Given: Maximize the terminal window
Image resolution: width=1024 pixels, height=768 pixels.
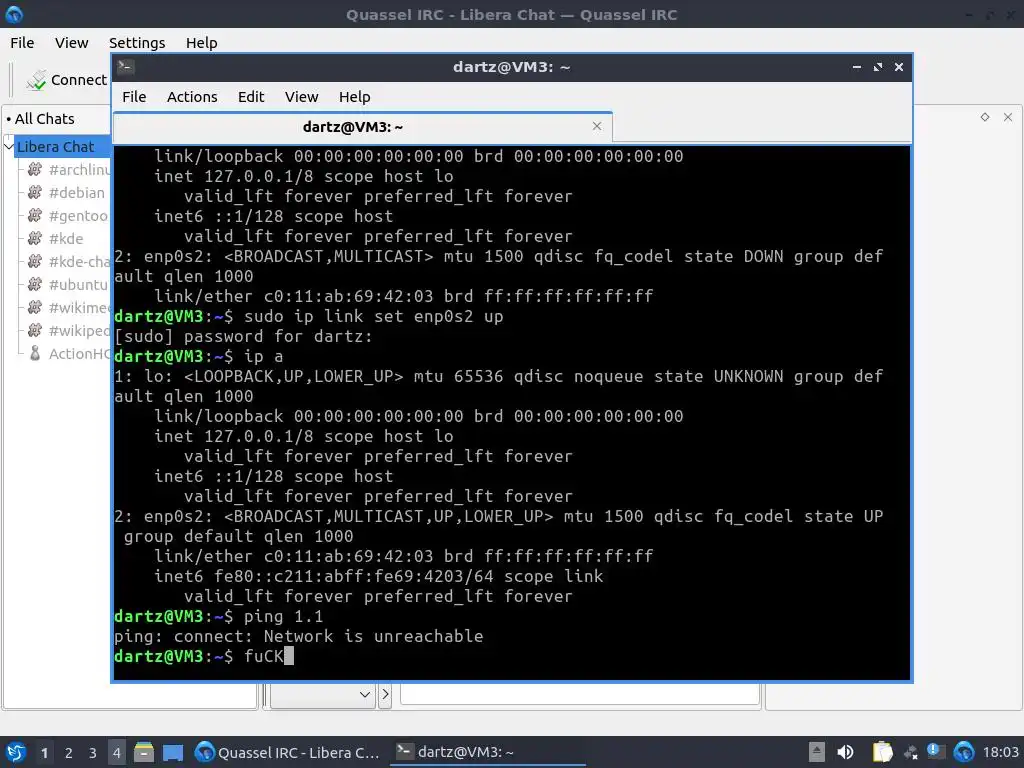Looking at the screenshot, I should [x=878, y=67].
